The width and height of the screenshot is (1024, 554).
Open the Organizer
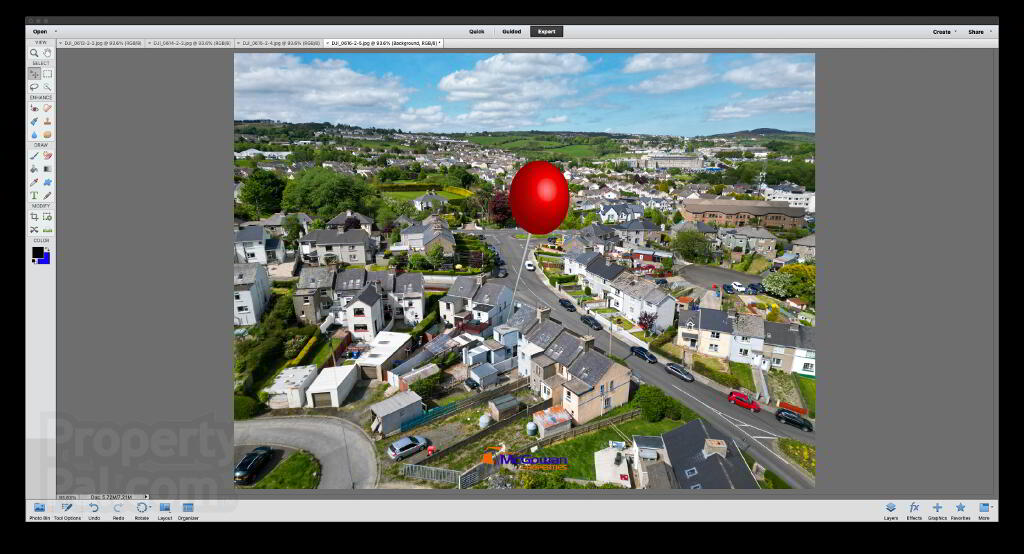click(x=188, y=511)
